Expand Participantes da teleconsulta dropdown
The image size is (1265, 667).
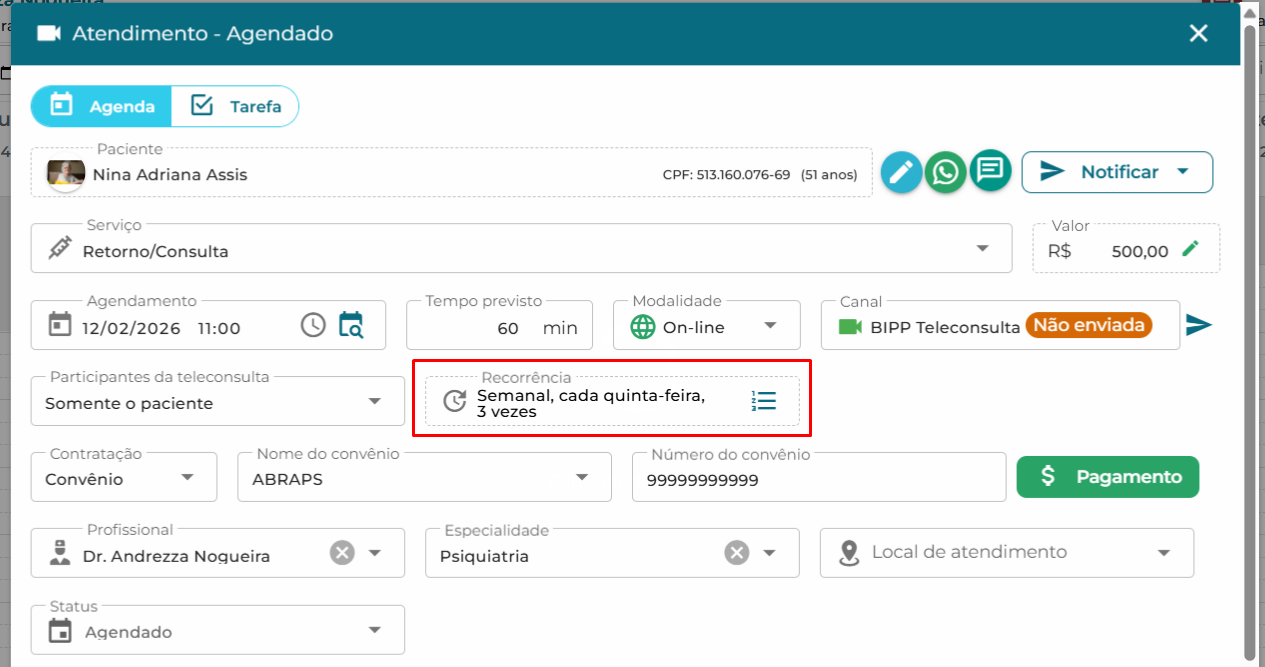(x=375, y=402)
